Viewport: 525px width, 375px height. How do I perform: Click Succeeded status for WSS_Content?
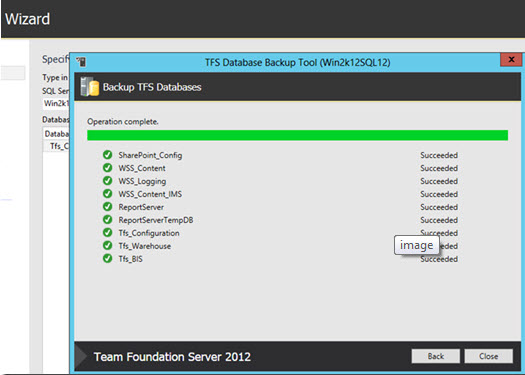439,168
